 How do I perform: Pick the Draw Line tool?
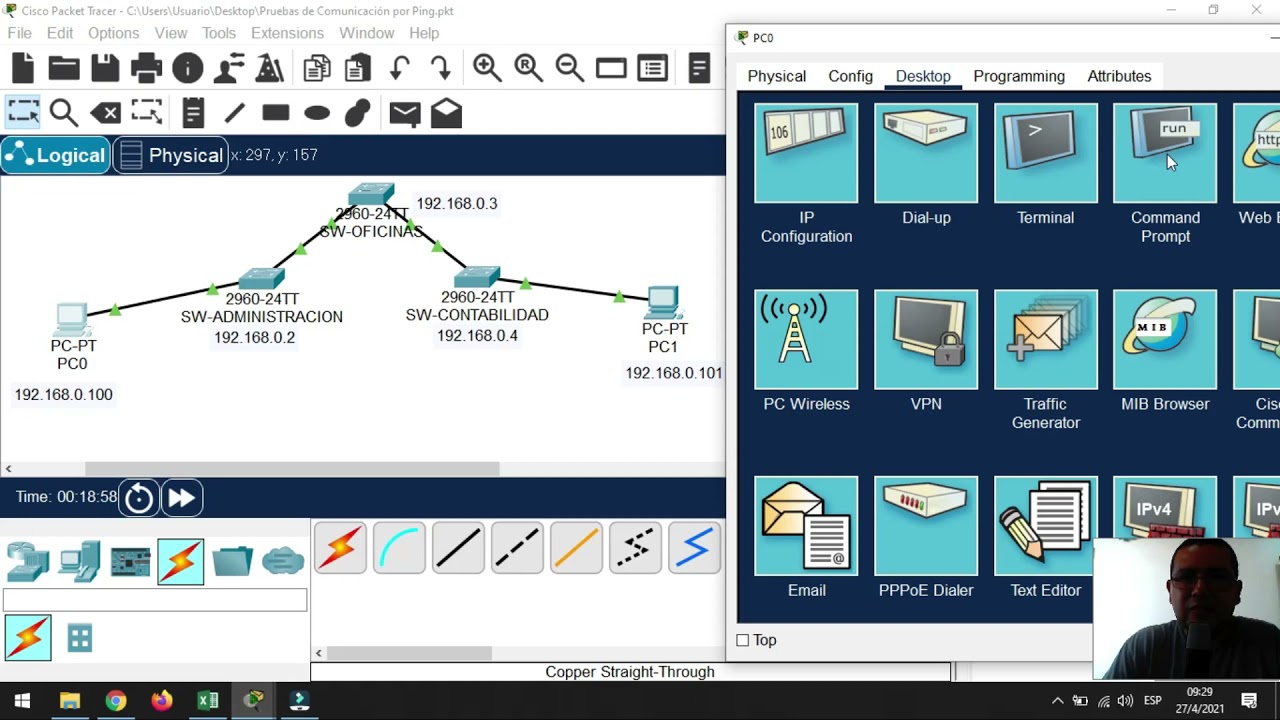click(x=234, y=113)
